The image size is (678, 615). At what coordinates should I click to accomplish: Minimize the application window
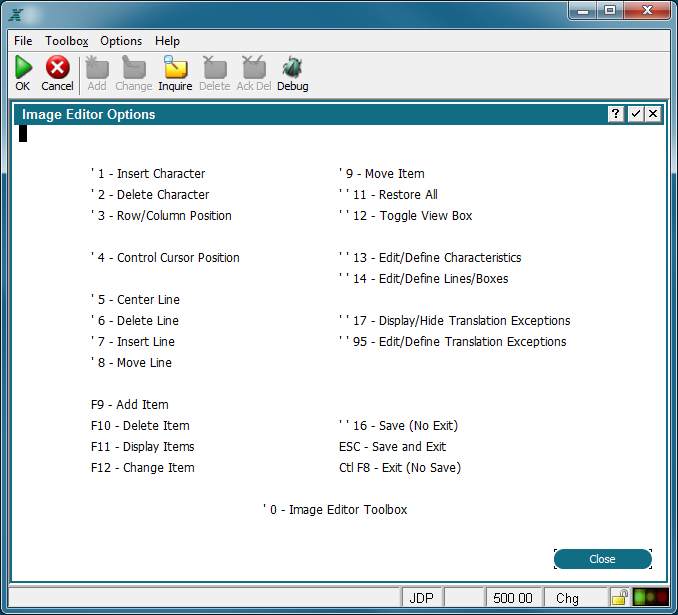[583, 11]
